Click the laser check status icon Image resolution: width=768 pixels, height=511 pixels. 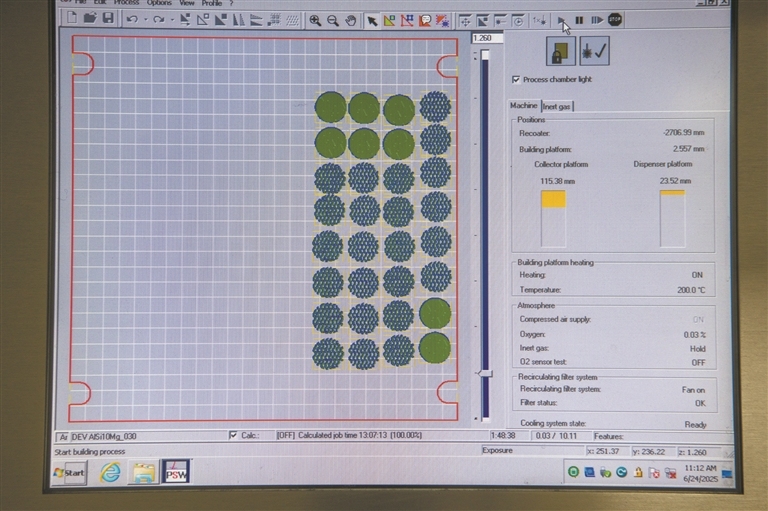point(594,51)
